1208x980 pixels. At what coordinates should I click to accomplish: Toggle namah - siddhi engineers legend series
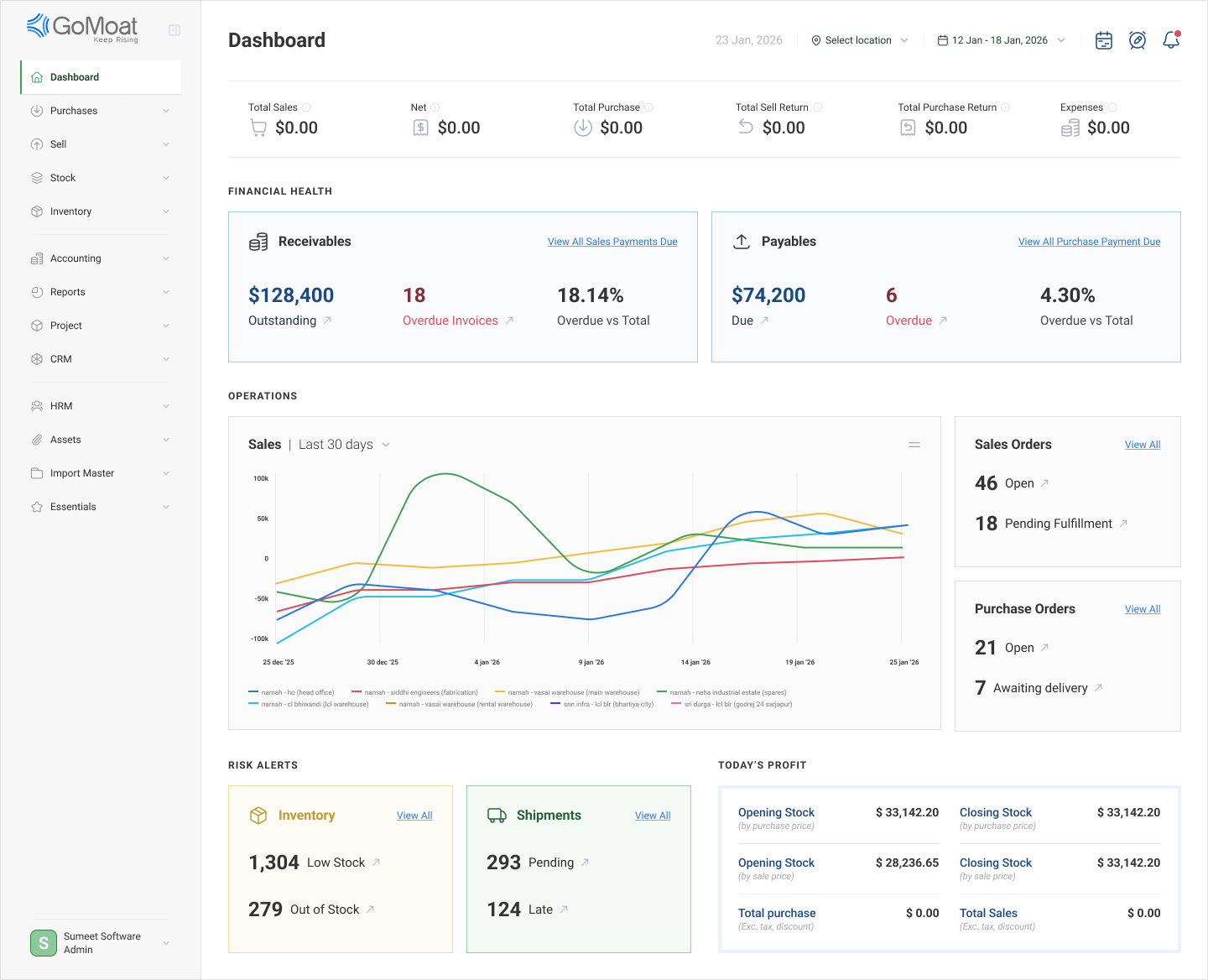click(414, 692)
